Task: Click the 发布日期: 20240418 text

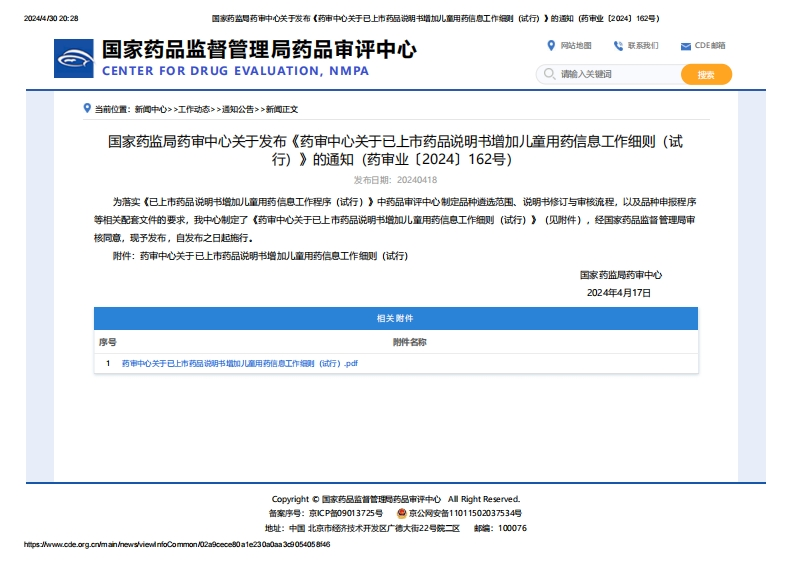Action: click(395, 180)
